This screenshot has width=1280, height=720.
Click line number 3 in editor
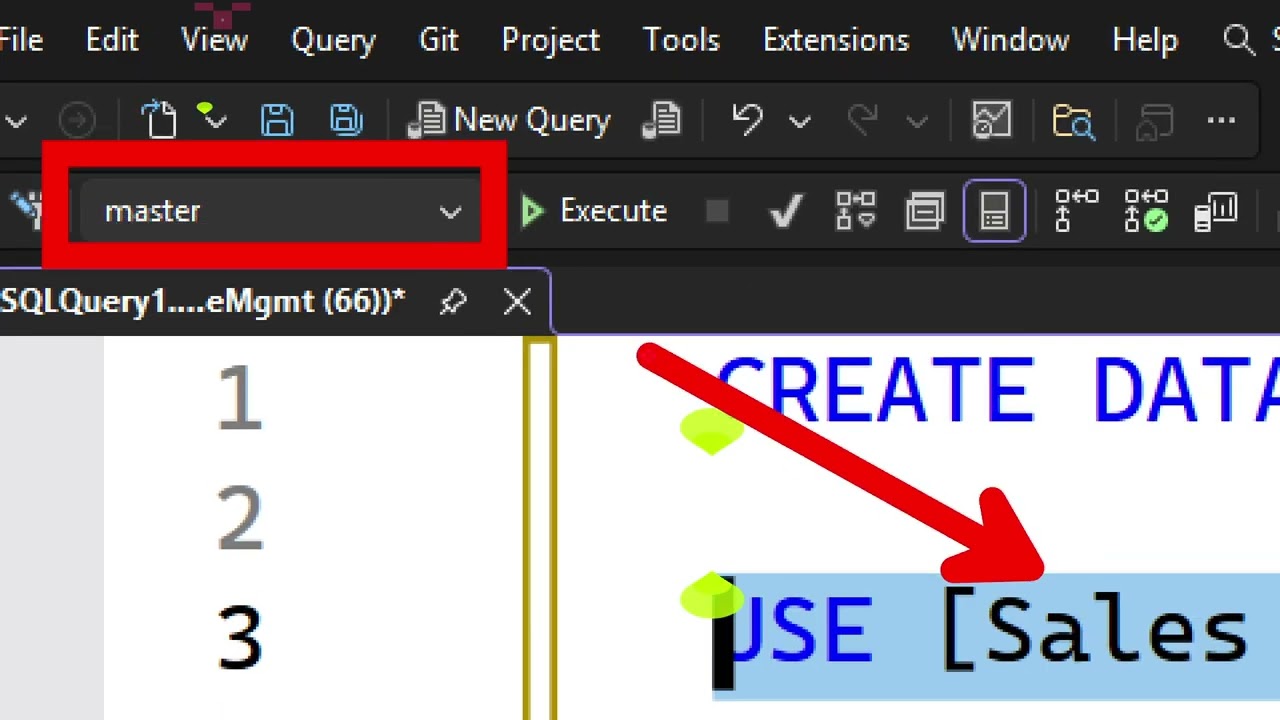pos(240,637)
